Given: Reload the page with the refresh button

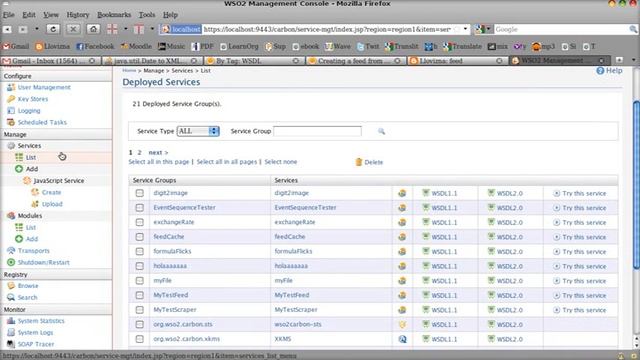Looking at the screenshot, I should (x=53, y=29).
